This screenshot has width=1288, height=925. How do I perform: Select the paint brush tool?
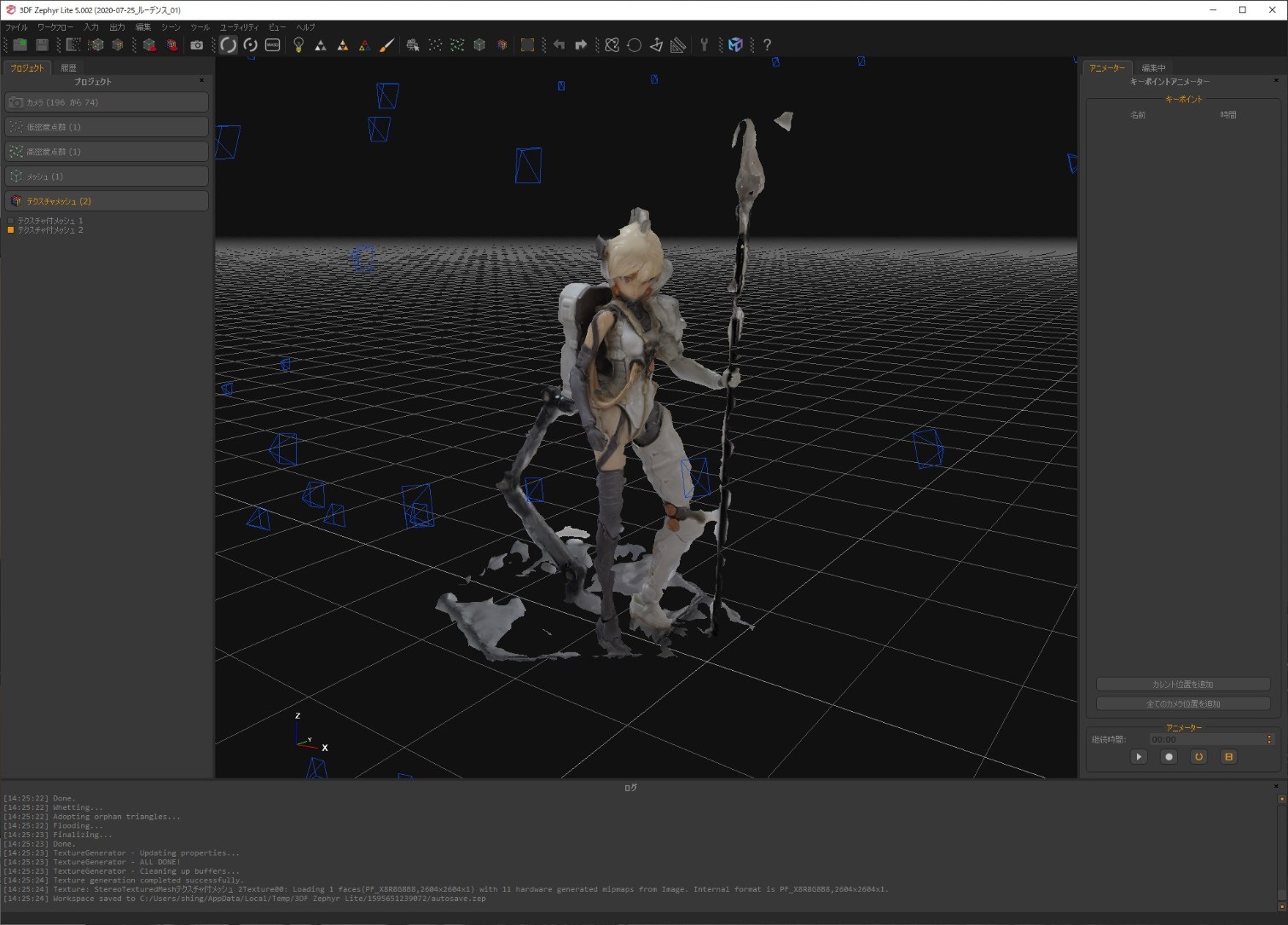click(386, 45)
